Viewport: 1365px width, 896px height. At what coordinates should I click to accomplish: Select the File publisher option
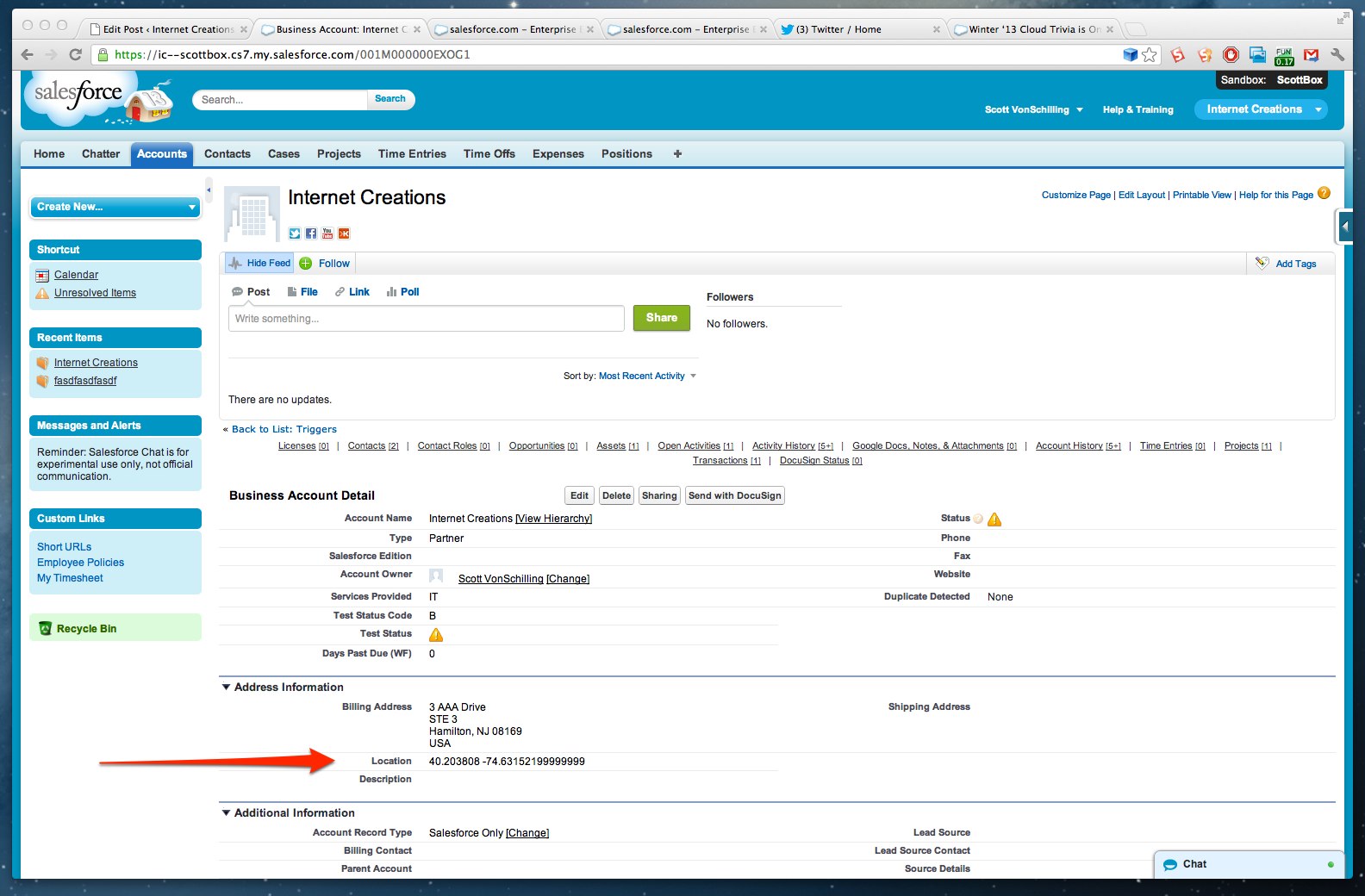(302, 292)
